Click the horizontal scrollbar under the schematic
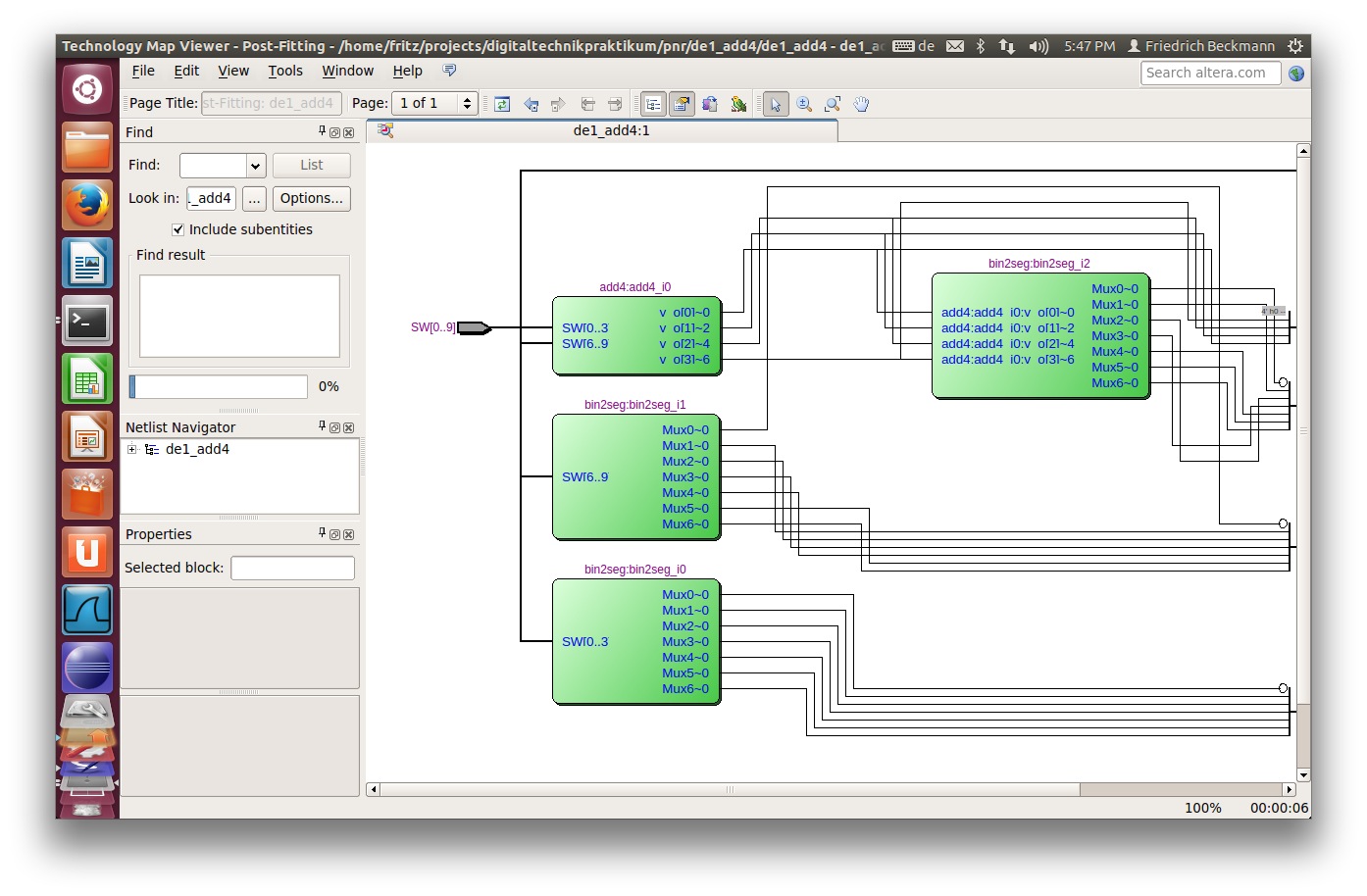1367x896 pixels. [x=730, y=789]
